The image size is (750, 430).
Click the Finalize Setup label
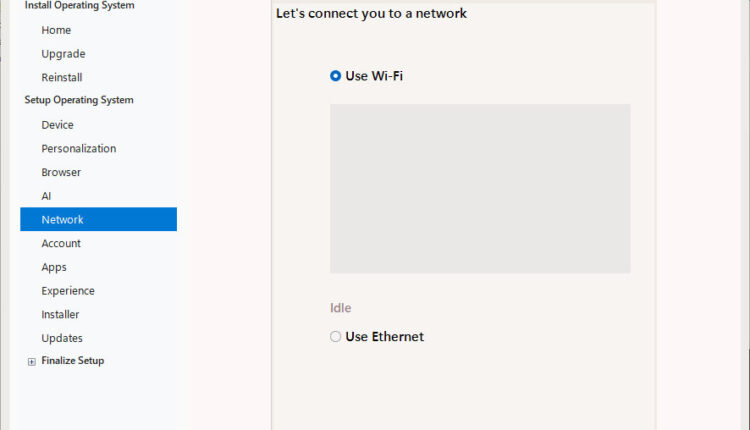(x=72, y=361)
